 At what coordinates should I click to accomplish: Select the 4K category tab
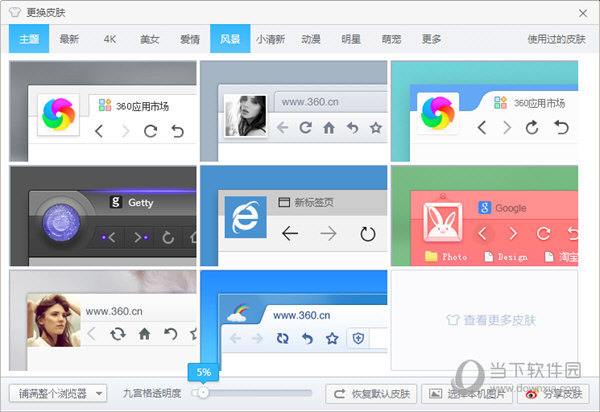109,39
